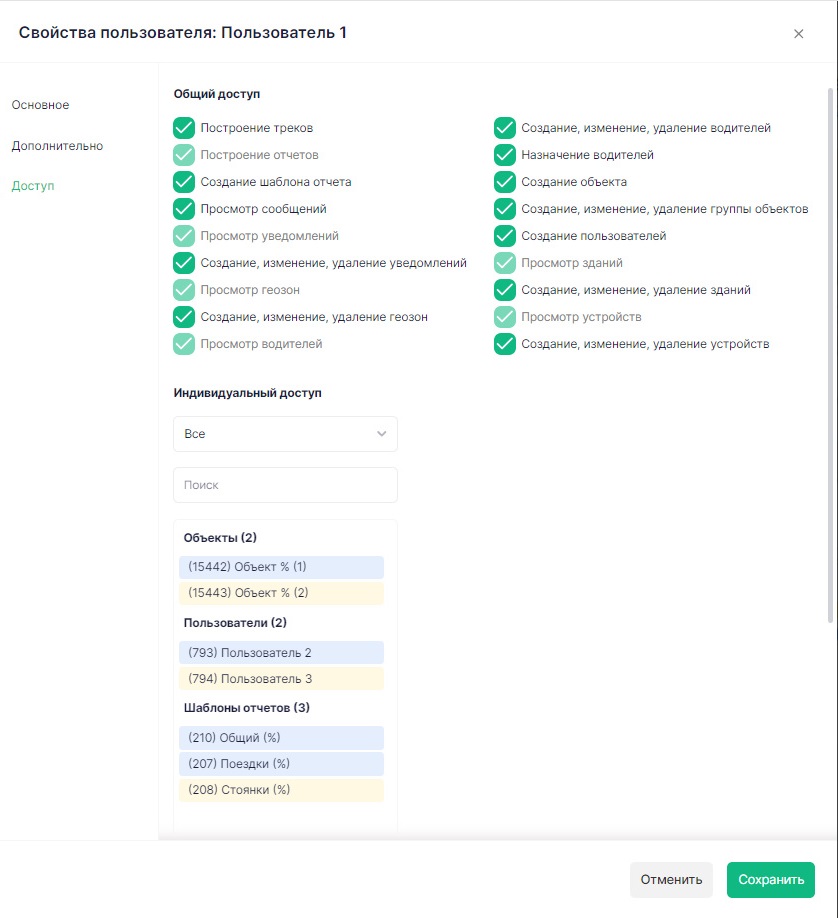
Task: Save changes with Сохранить button
Action: pyautogui.click(x=771, y=879)
